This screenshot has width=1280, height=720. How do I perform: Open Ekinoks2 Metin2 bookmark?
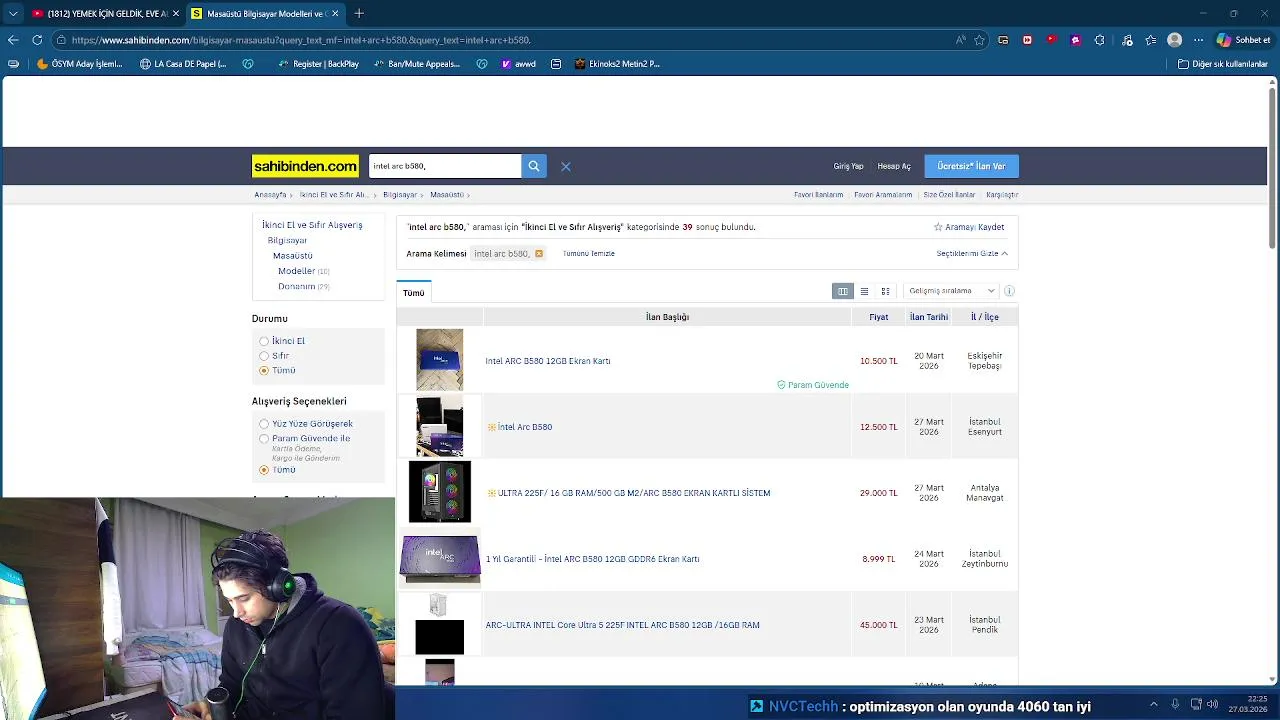click(617, 64)
